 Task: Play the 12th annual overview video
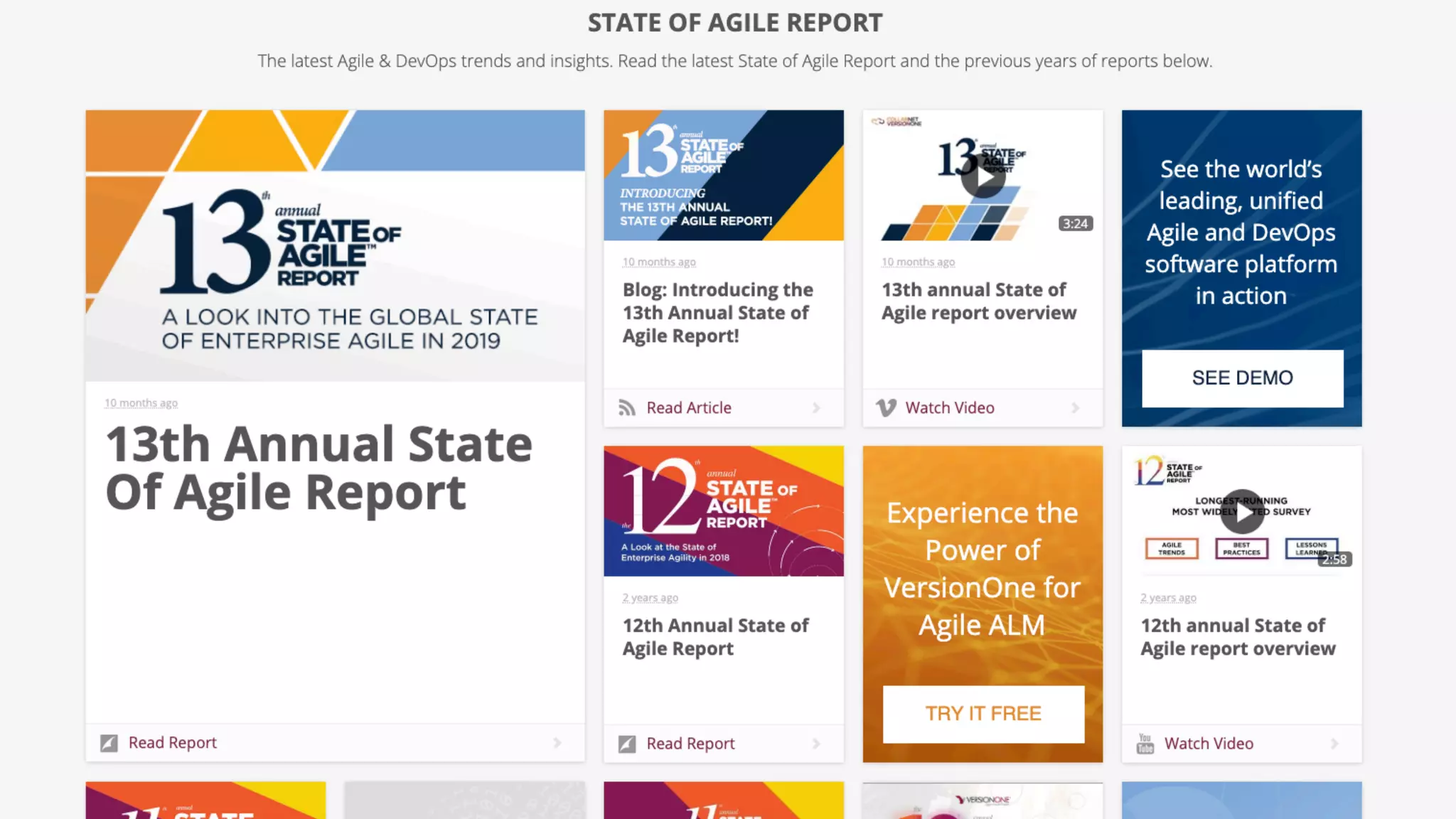coord(1241,511)
